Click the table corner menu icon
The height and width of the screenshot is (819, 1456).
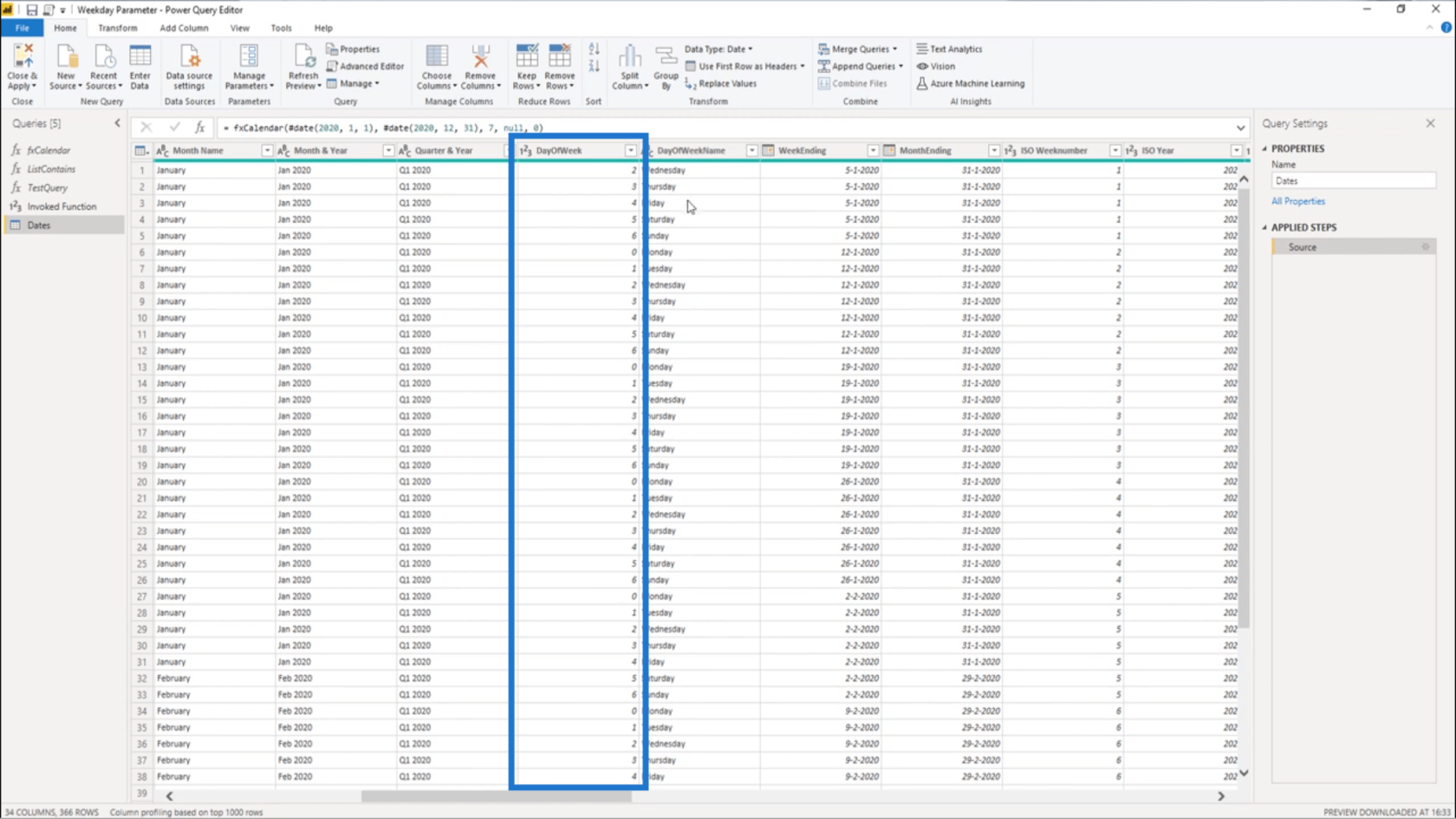tap(141, 151)
